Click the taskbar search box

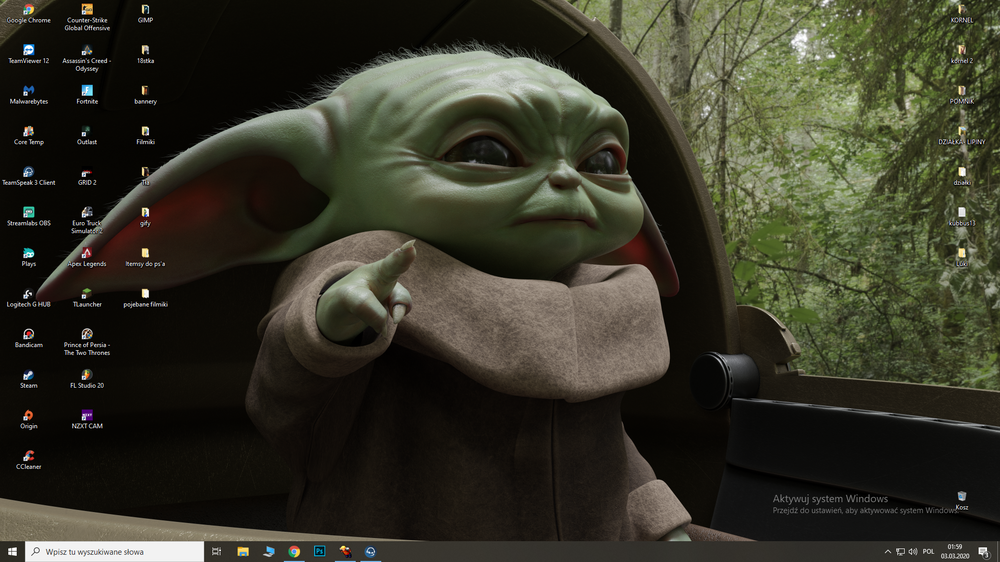(115, 552)
